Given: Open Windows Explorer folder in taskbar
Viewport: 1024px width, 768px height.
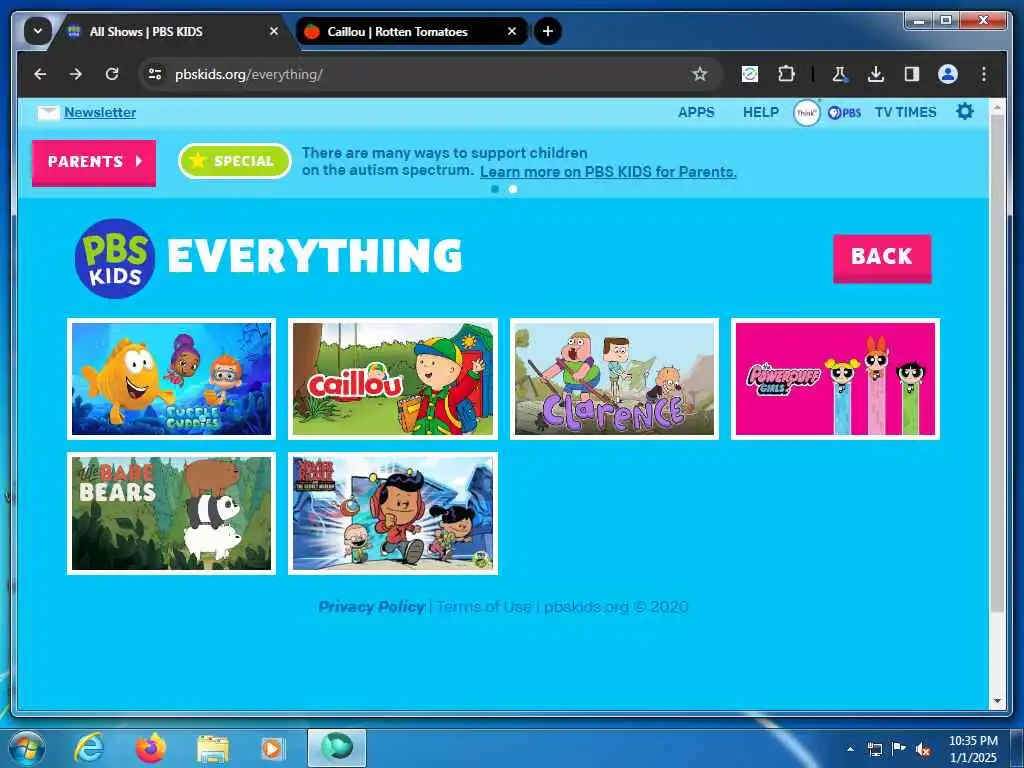Looking at the screenshot, I should pyautogui.click(x=213, y=749).
